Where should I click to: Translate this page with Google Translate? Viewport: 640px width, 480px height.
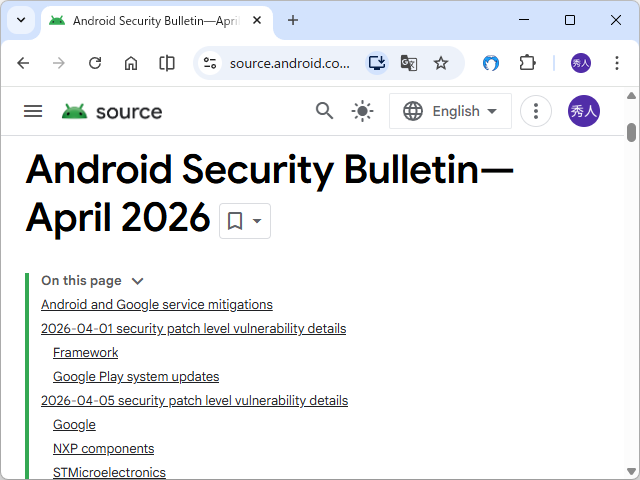coord(409,63)
